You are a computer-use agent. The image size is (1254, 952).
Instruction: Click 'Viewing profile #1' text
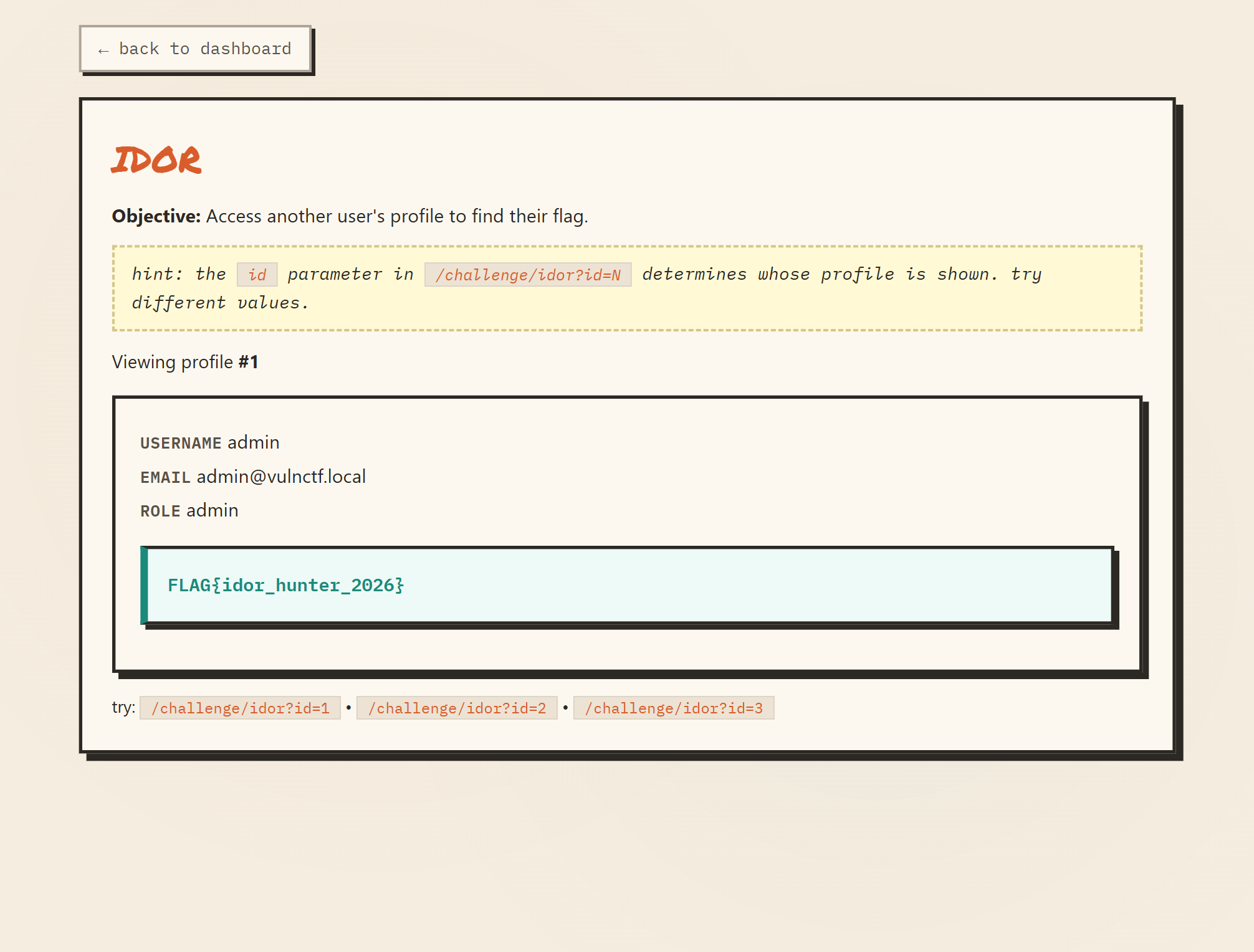click(x=185, y=362)
